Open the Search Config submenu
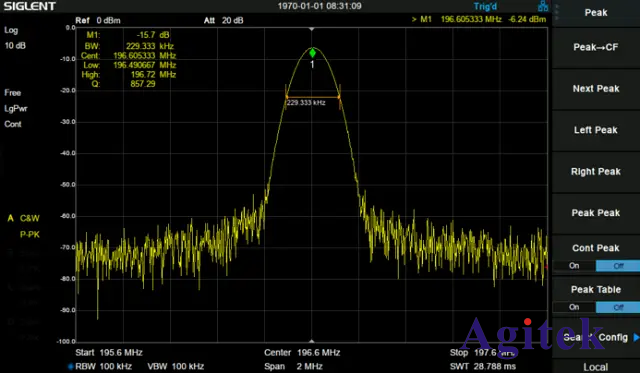 tap(596, 337)
